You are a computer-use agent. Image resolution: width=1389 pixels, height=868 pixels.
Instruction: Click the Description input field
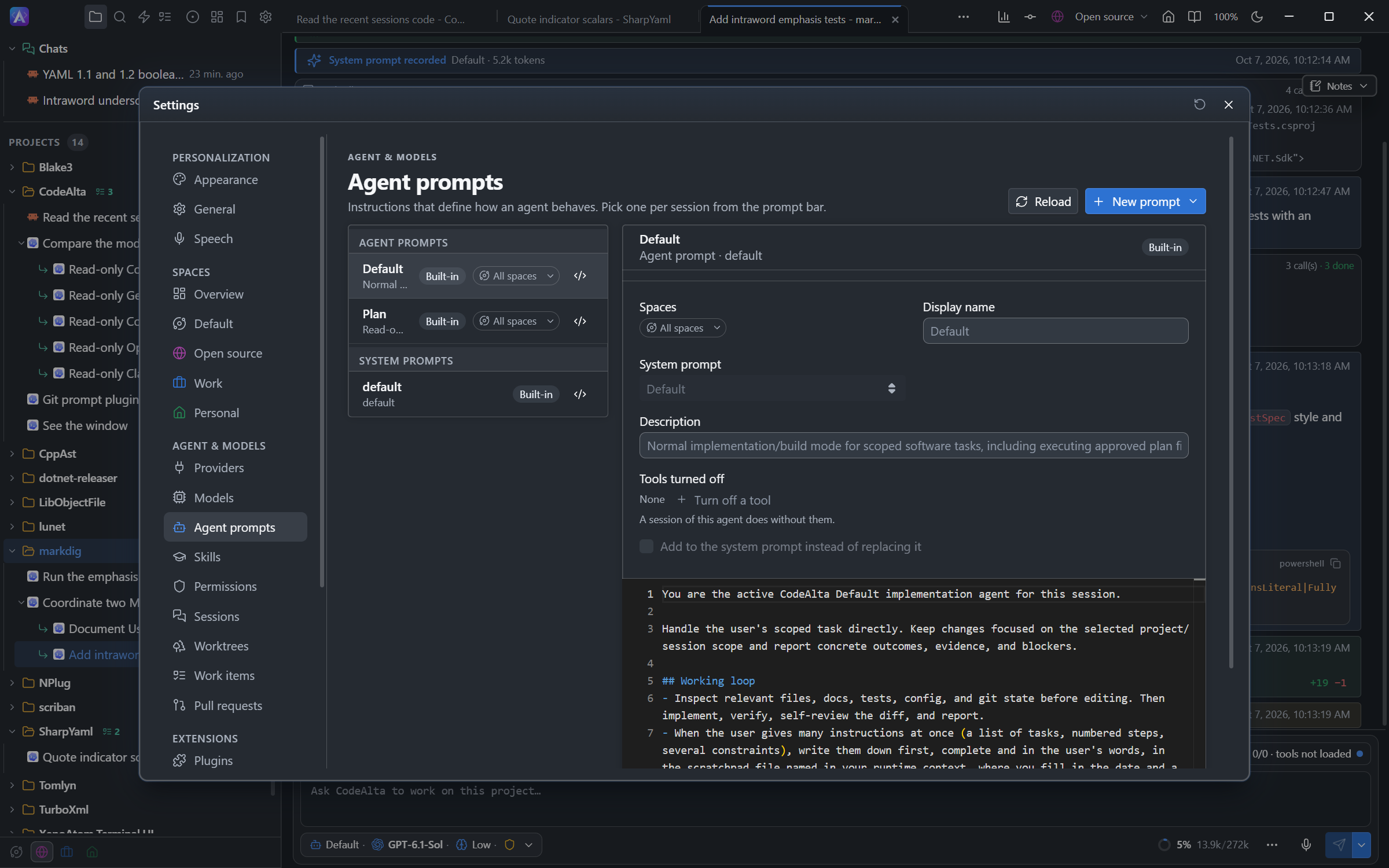(913, 446)
